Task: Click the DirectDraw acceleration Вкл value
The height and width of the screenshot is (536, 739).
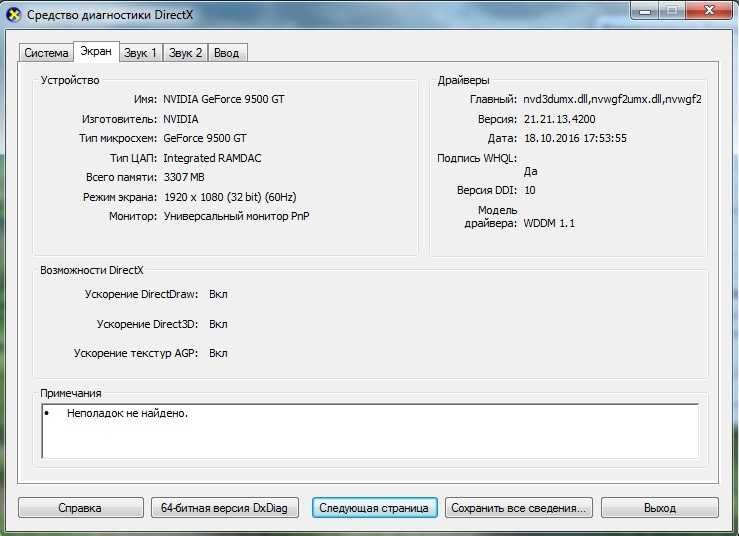Action: pos(218,294)
